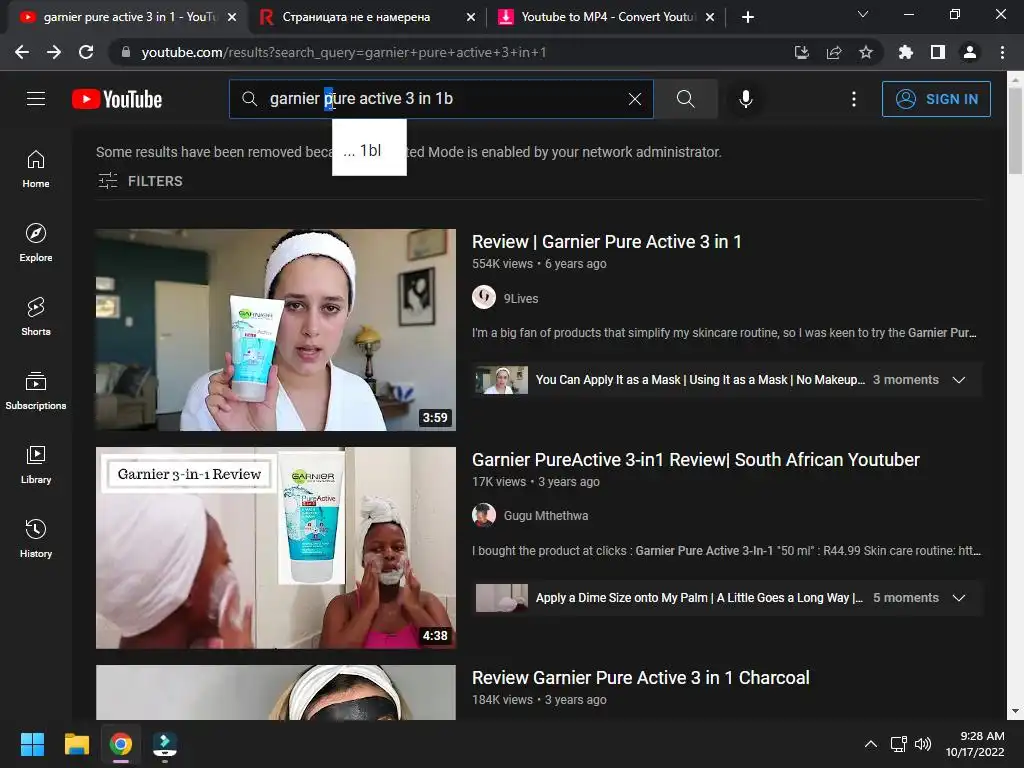This screenshot has width=1024, height=768.
Task: Open 9Lives channel avatar
Action: [484, 297]
